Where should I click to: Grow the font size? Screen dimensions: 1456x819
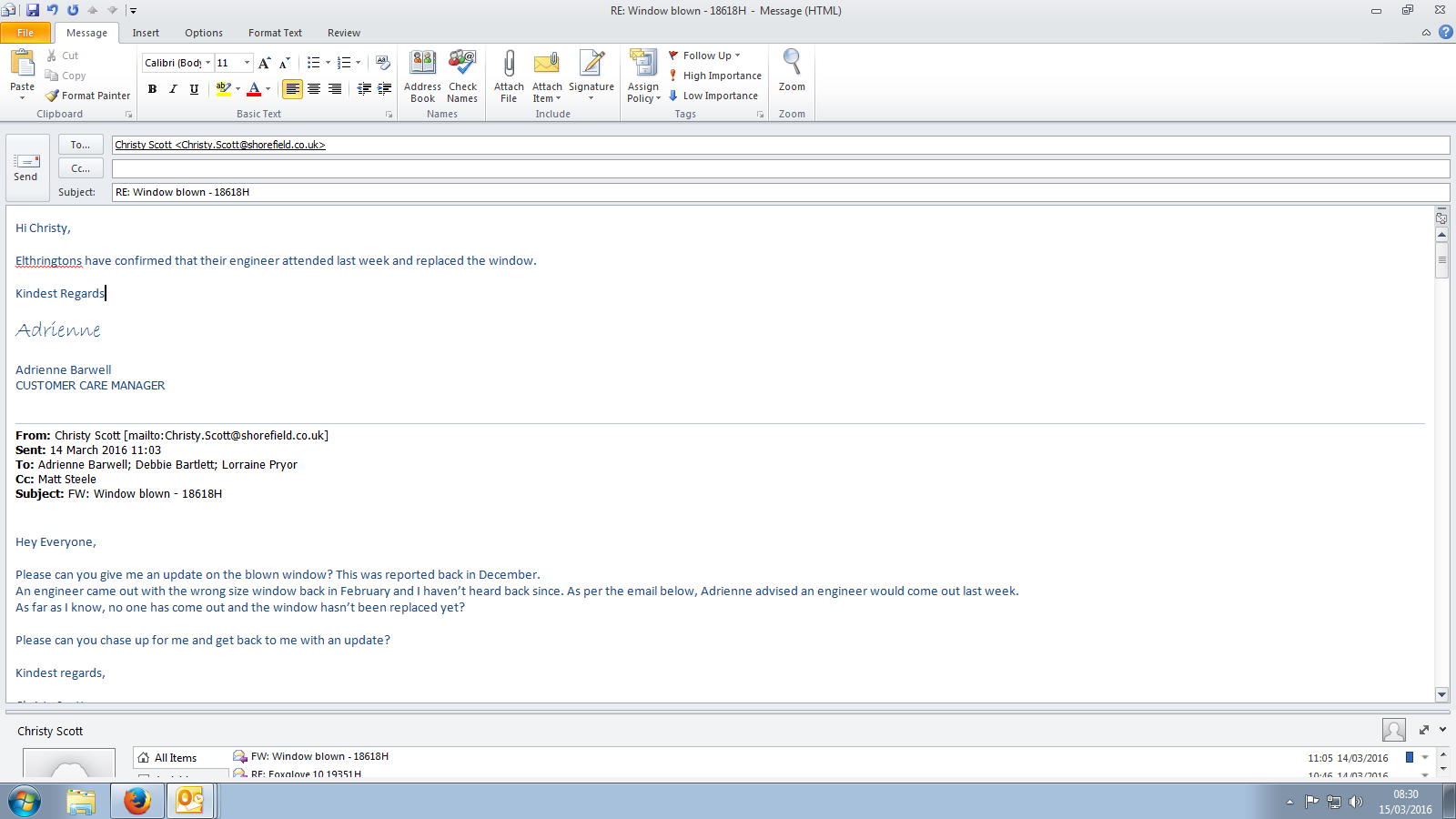point(264,63)
